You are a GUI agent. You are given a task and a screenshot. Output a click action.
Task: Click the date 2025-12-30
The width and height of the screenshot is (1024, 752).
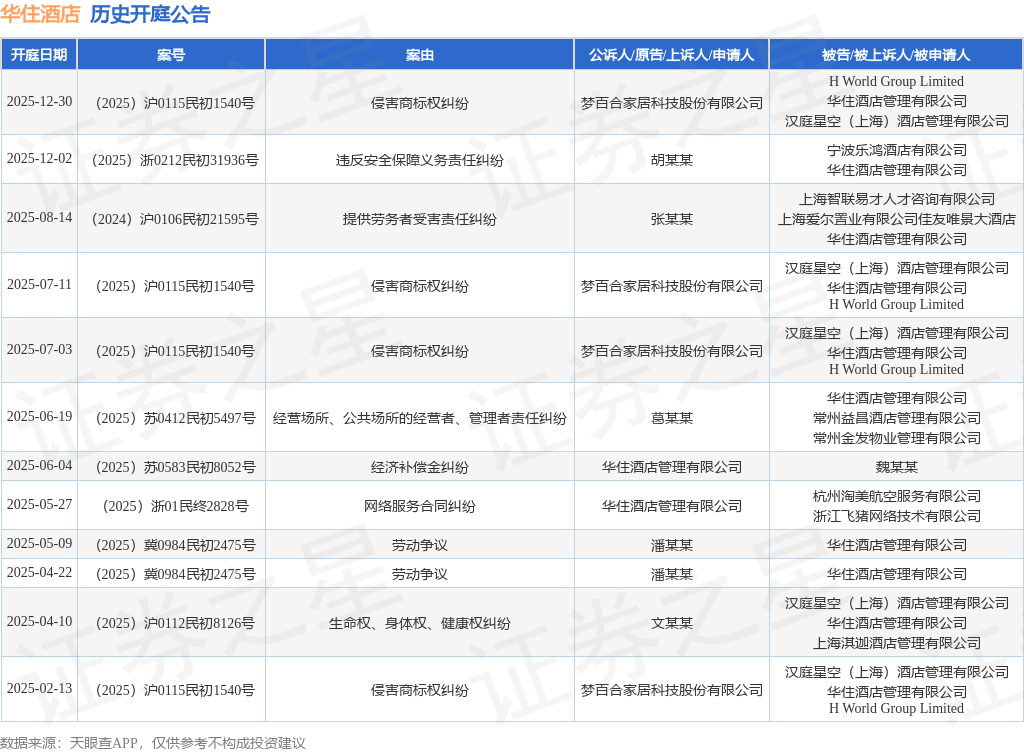click(39, 102)
